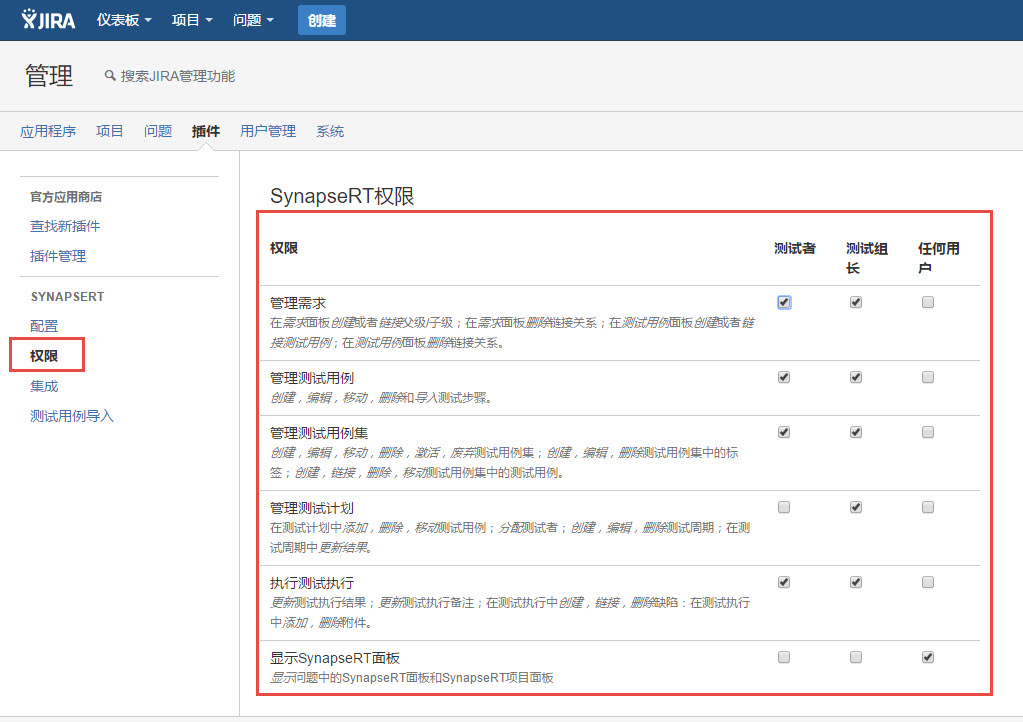This screenshot has width=1023, height=722.
Task: Switch to the 应用程序 admin tab
Action: 48,131
